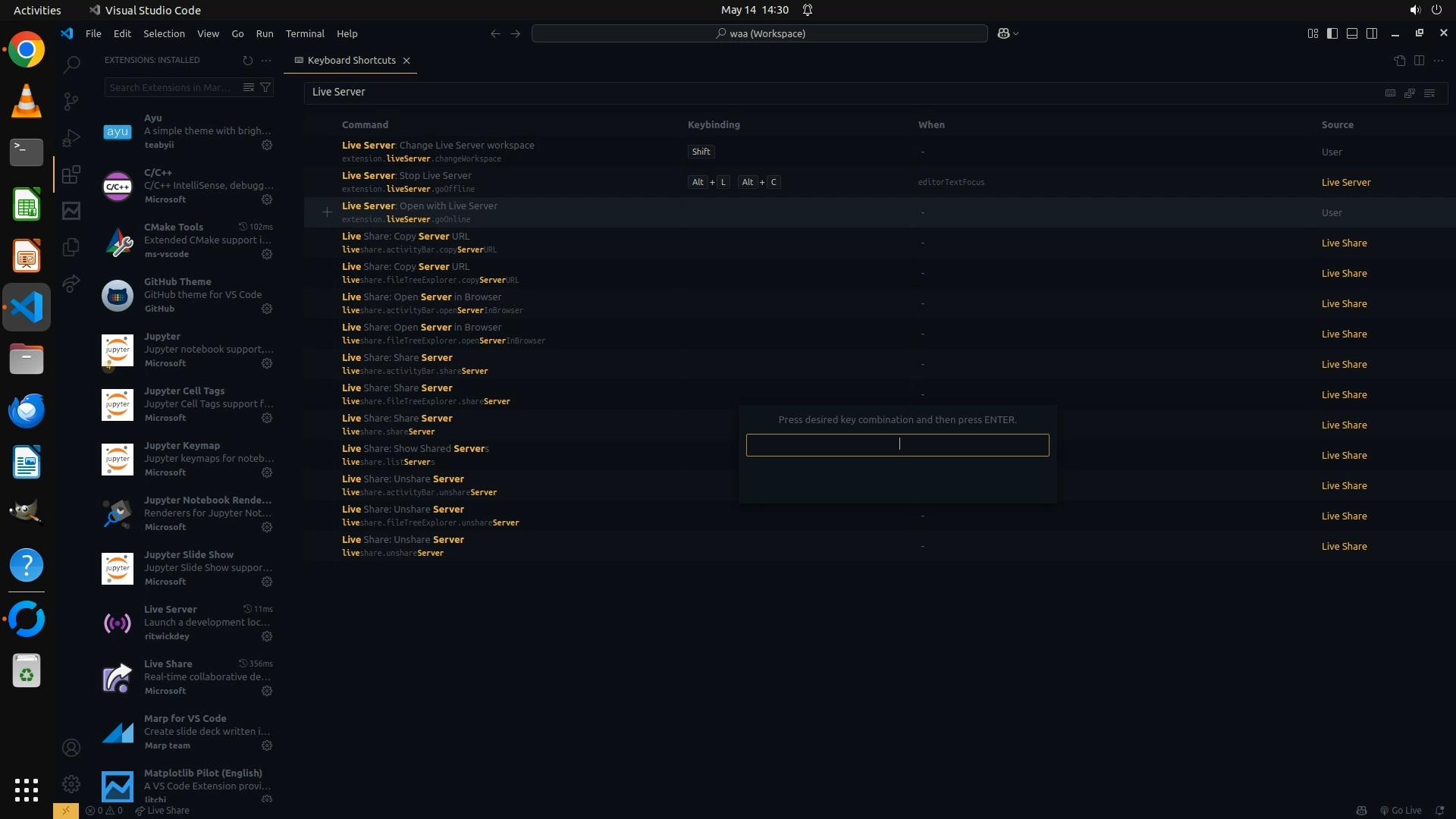Viewport: 1456px width, 819px height.
Task: Click Live Share in status bar
Action: pos(162,811)
